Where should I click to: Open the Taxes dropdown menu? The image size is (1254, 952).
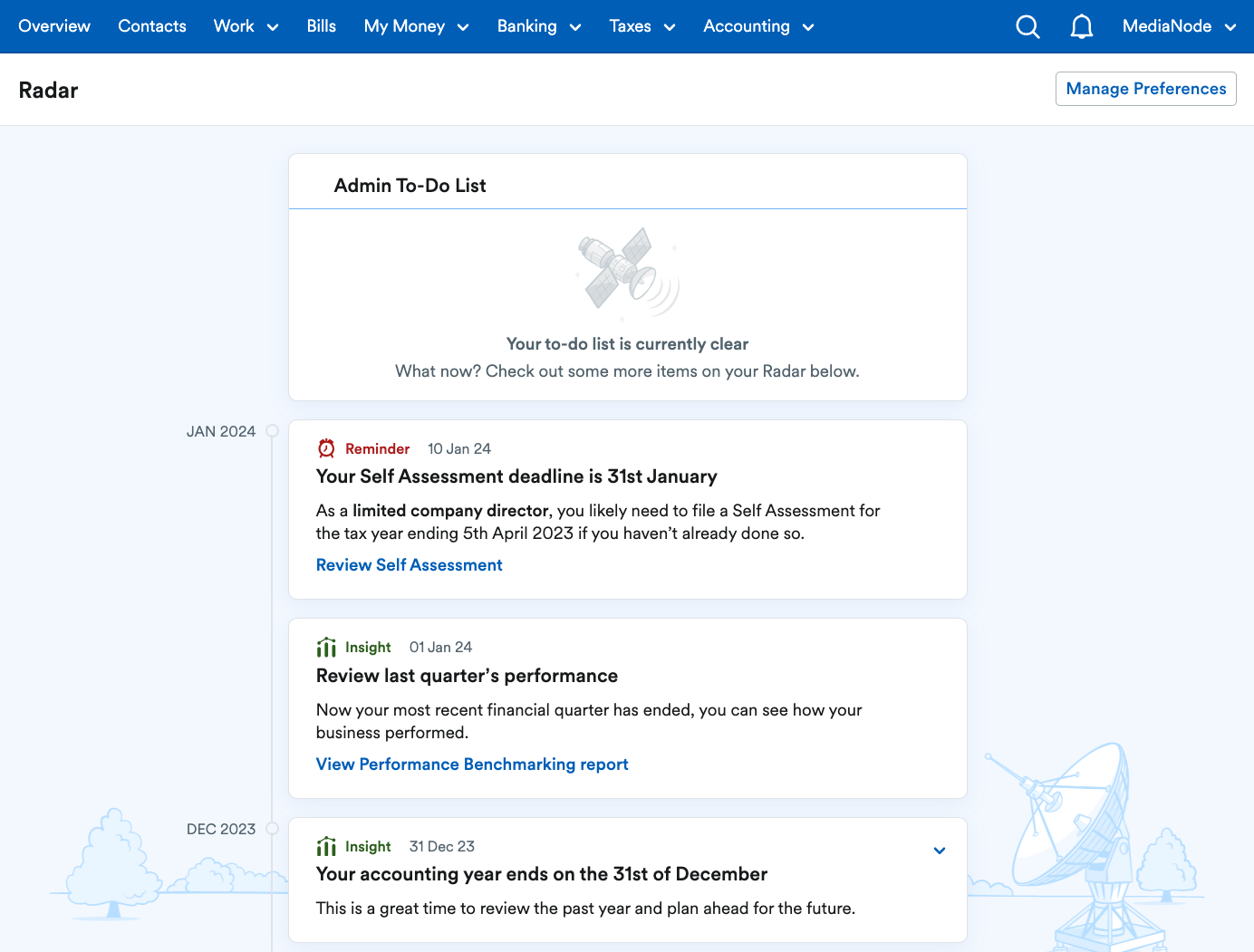point(641,26)
